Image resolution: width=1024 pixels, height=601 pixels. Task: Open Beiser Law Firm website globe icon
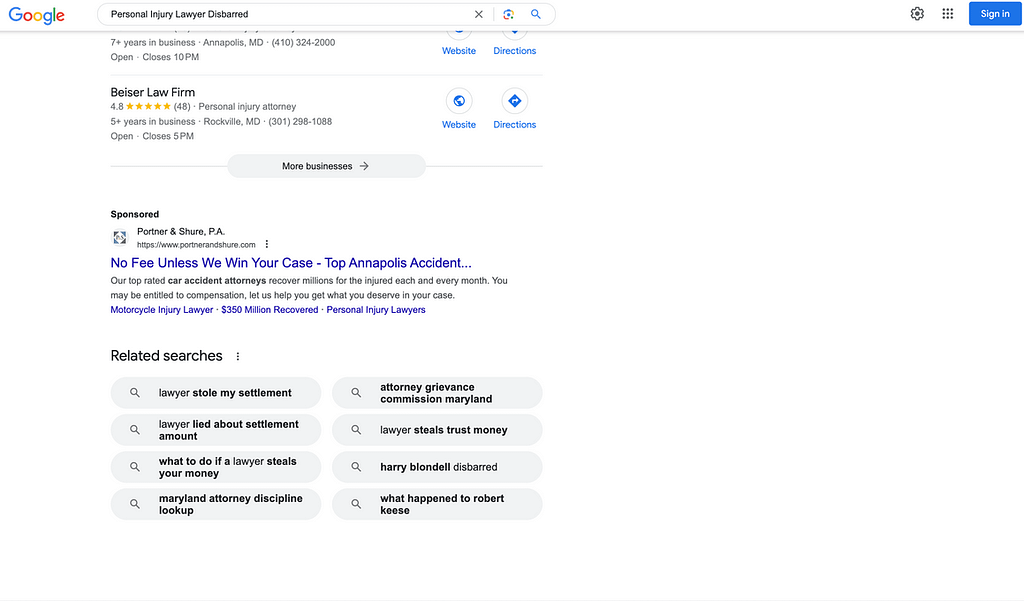pyautogui.click(x=459, y=101)
